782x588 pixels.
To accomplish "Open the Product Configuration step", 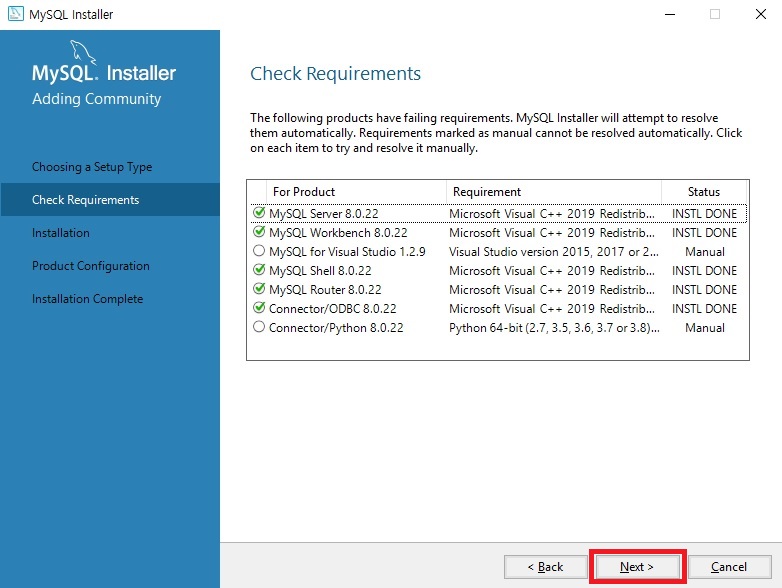I will tap(91, 265).
